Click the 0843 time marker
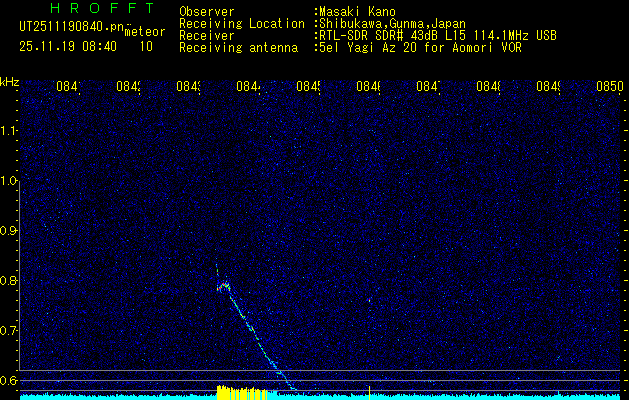629x400 pixels. (x=189, y=86)
